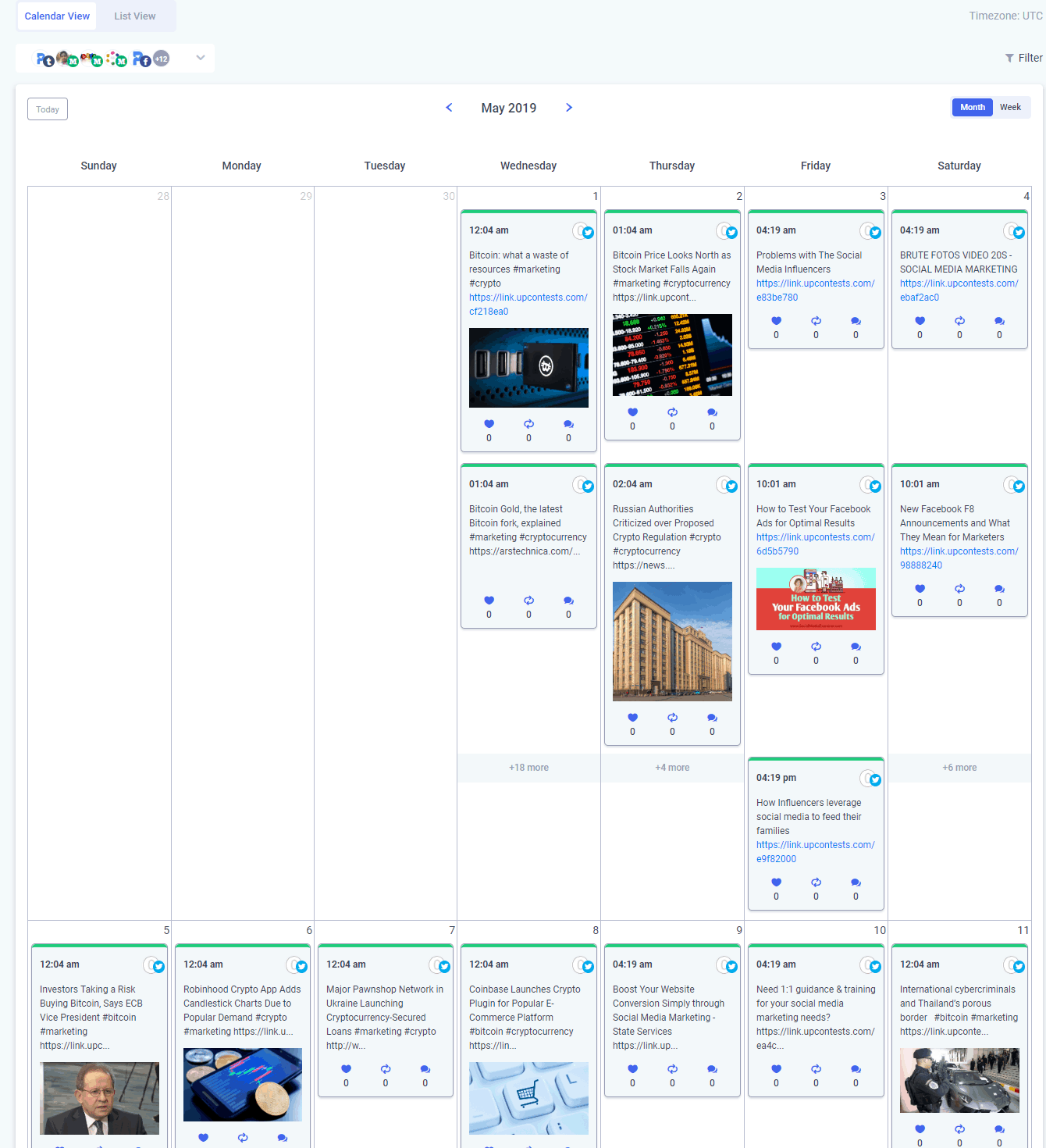Open the stock market ticker image

672,355
